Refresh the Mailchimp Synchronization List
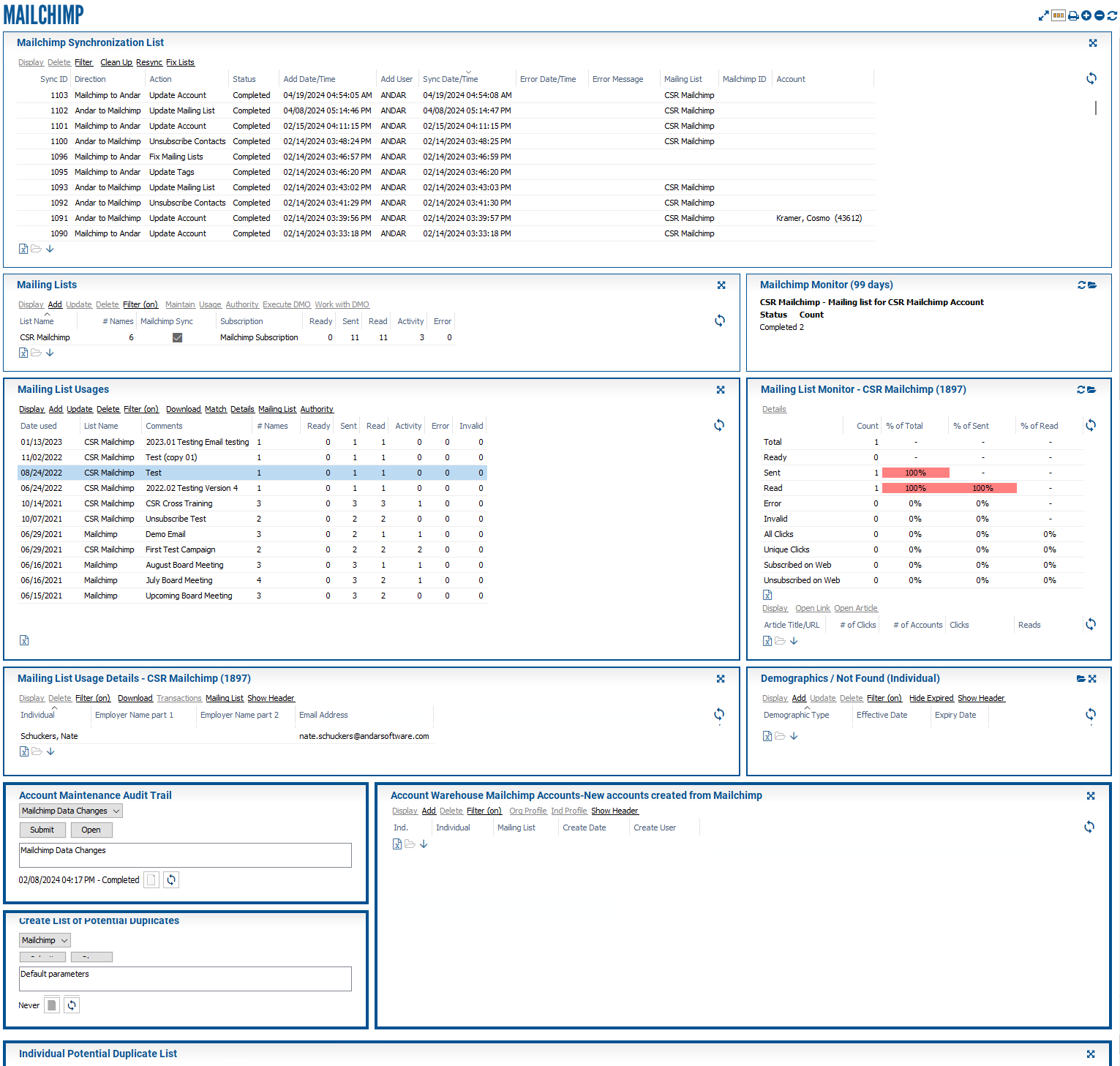Viewport: 1120px width, 1066px height. pos(1091,78)
